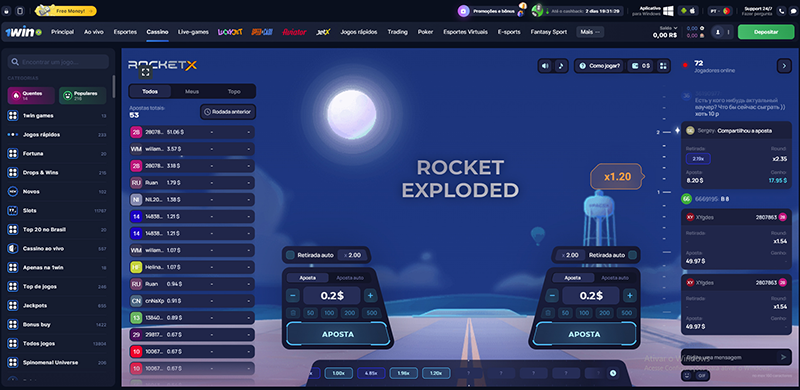The image size is (800, 390).
Task: Clear right bet amount with trash icon
Action: coord(549,313)
